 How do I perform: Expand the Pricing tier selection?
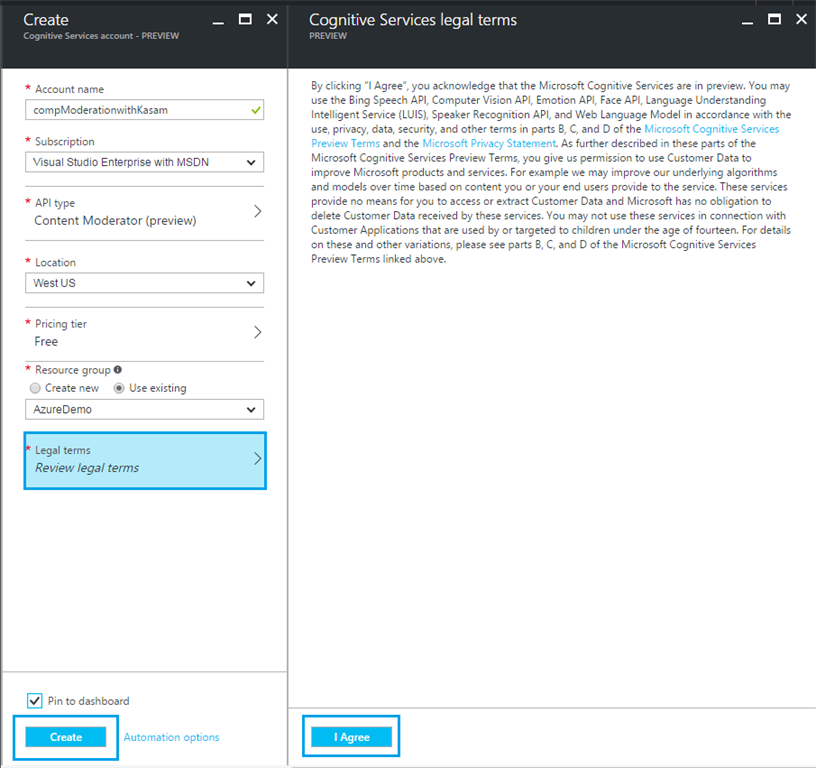(144, 333)
